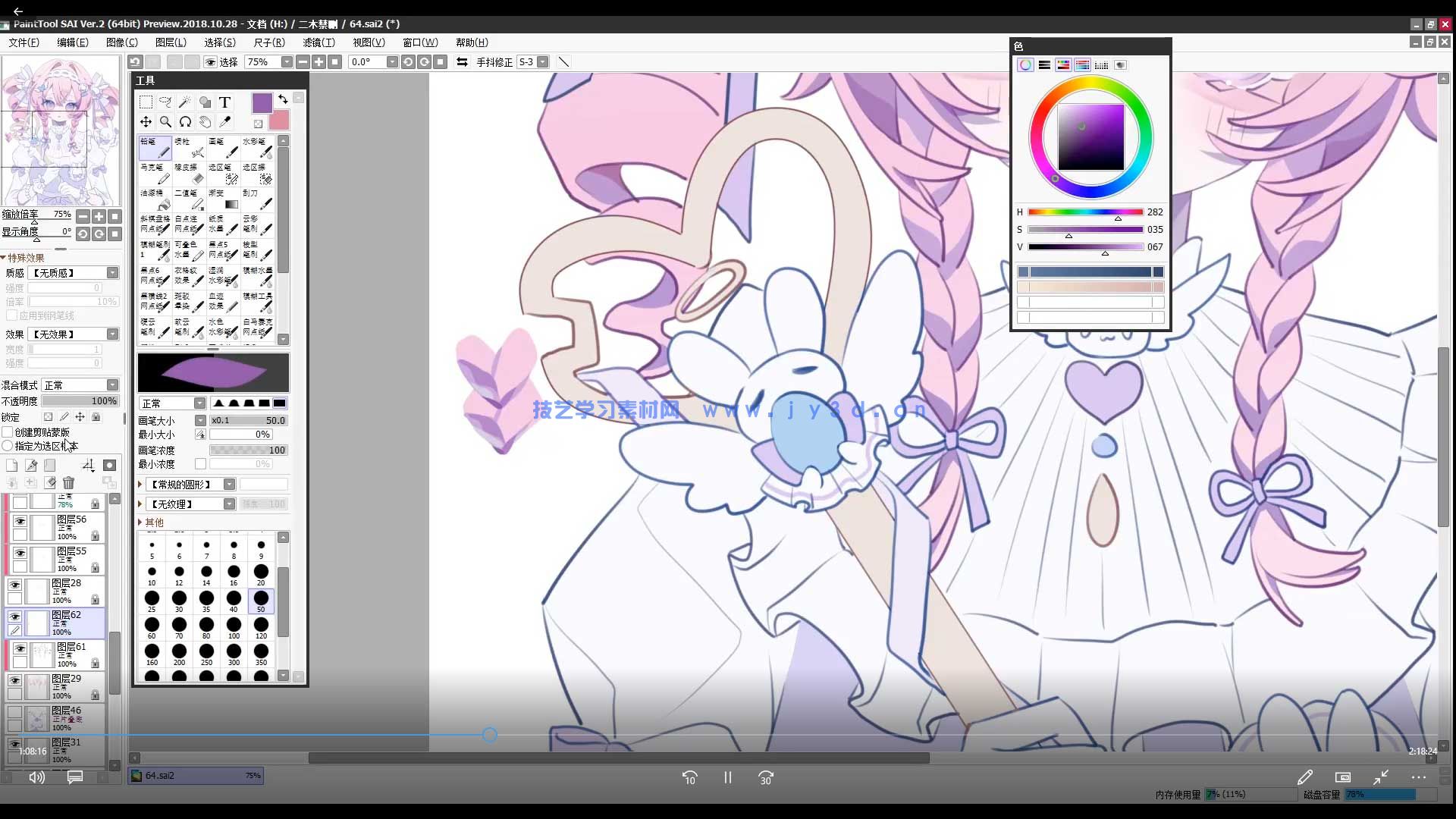The height and width of the screenshot is (819, 1456).
Task: Select brush size preset 100
Action: [234, 626]
